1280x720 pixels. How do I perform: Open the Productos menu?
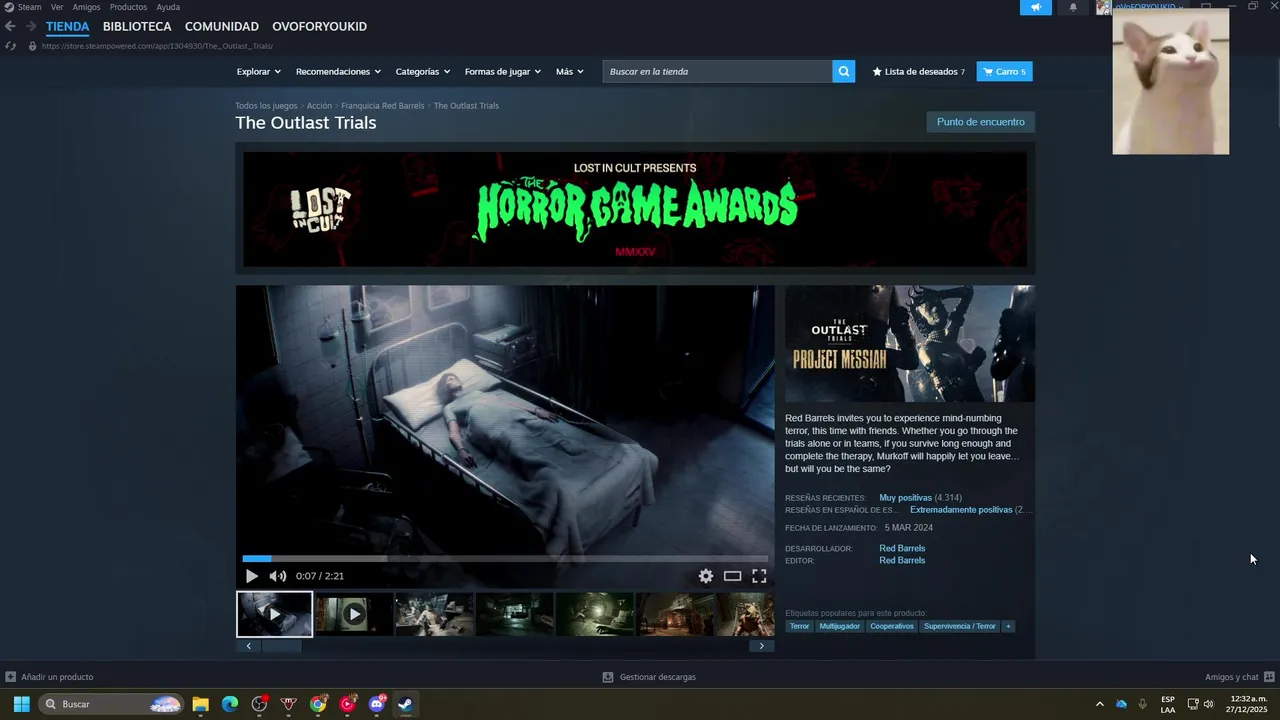pos(128,7)
